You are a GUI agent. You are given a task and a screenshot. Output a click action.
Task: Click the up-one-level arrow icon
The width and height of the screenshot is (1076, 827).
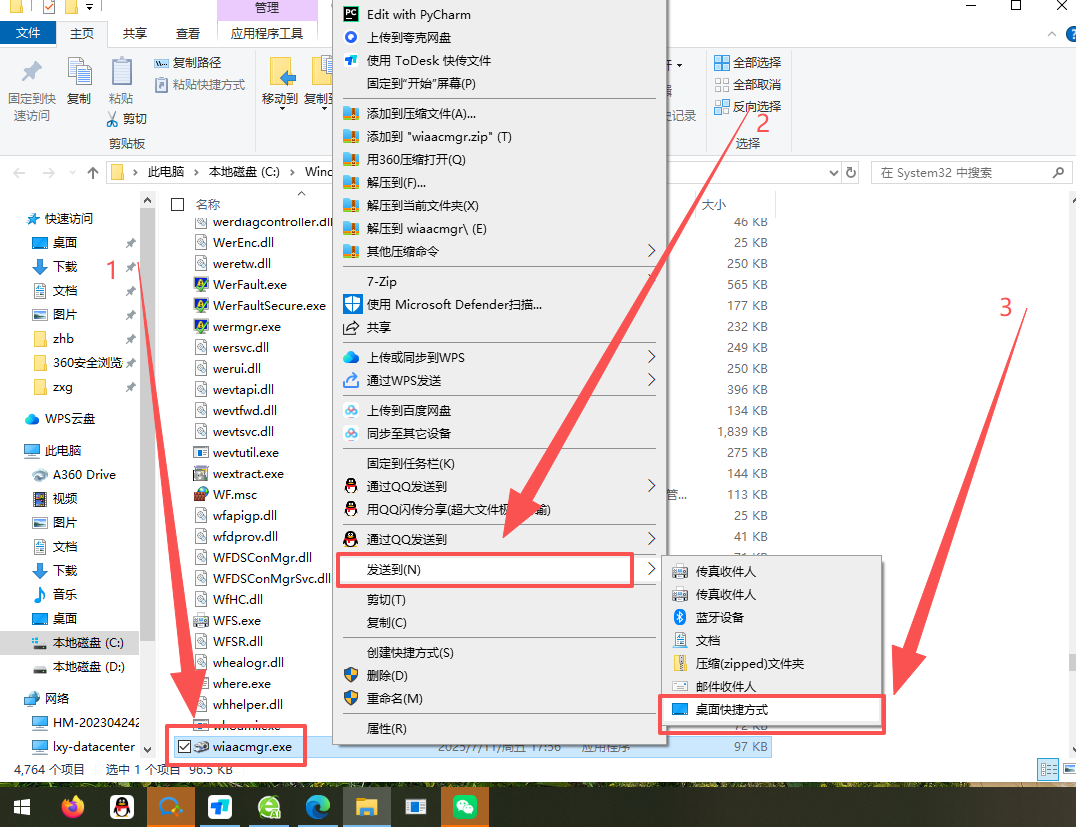(93, 173)
